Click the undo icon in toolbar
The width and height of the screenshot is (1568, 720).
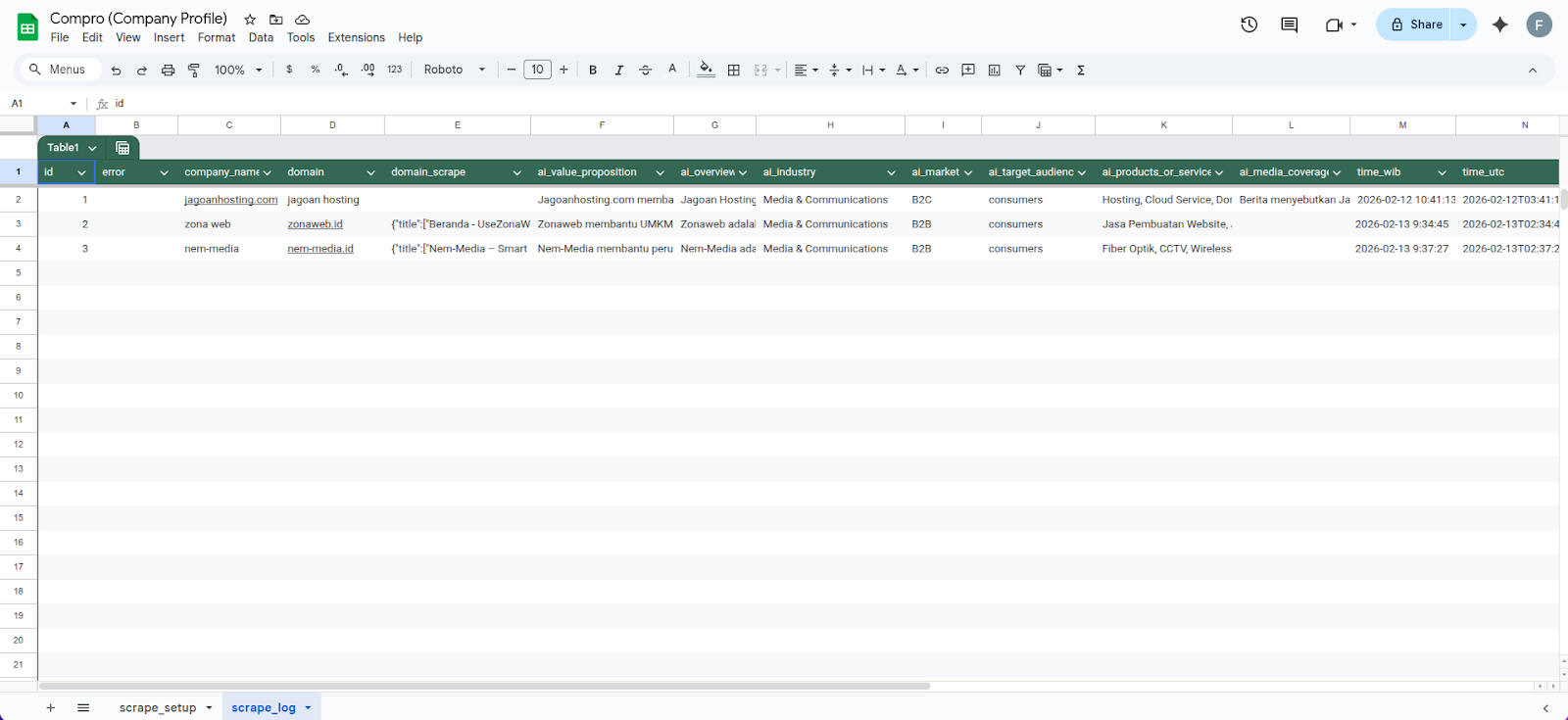116,71
